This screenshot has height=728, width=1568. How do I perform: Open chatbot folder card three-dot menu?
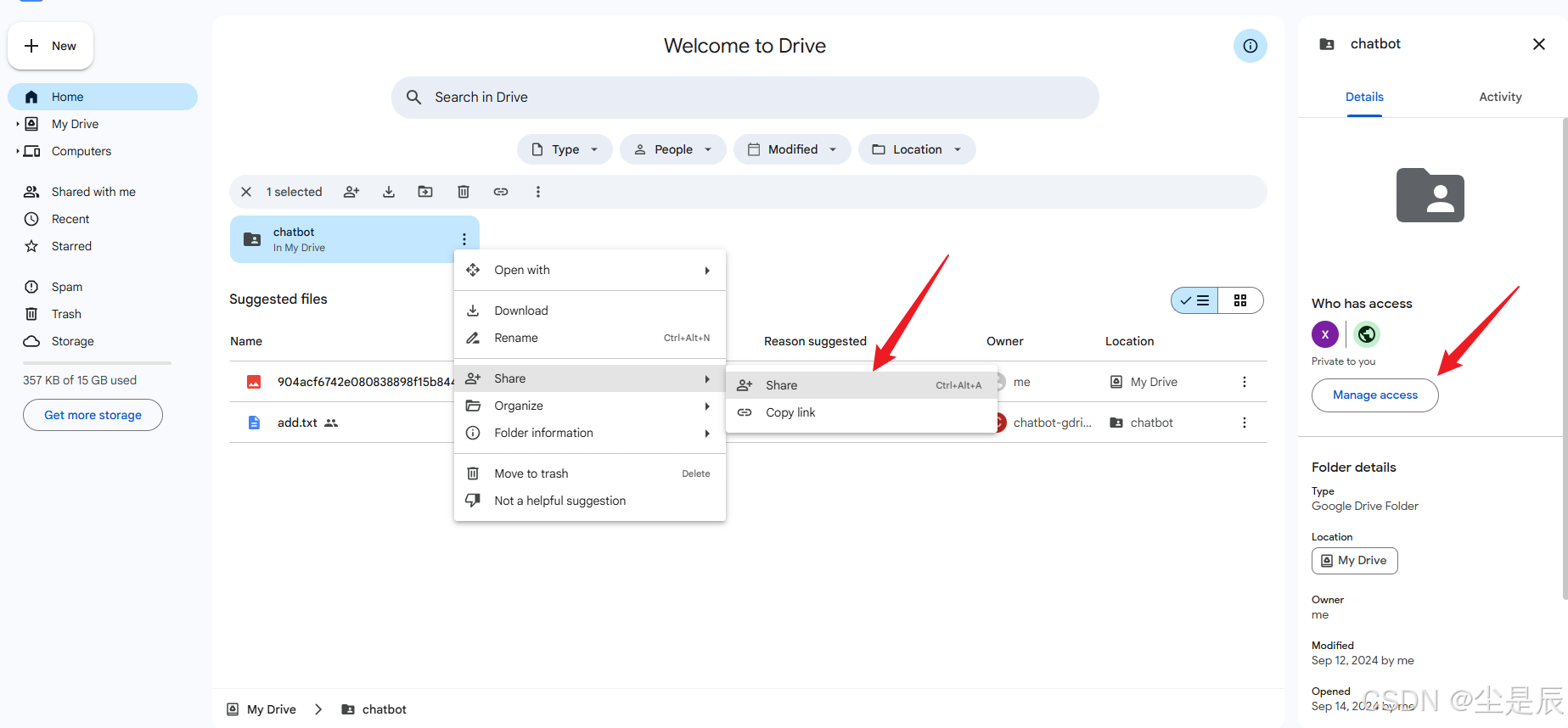click(464, 239)
